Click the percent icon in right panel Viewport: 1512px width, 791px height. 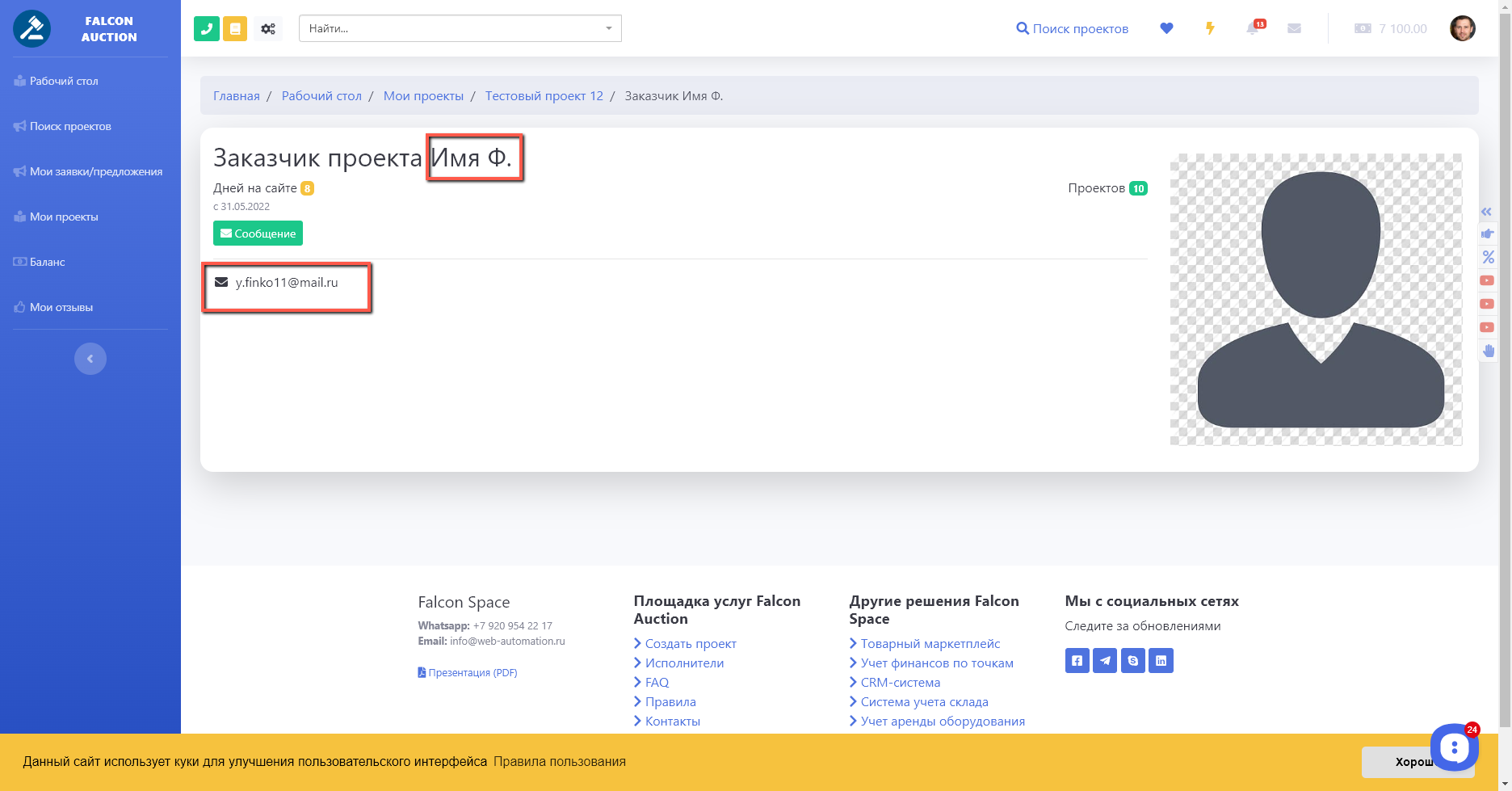point(1488,258)
